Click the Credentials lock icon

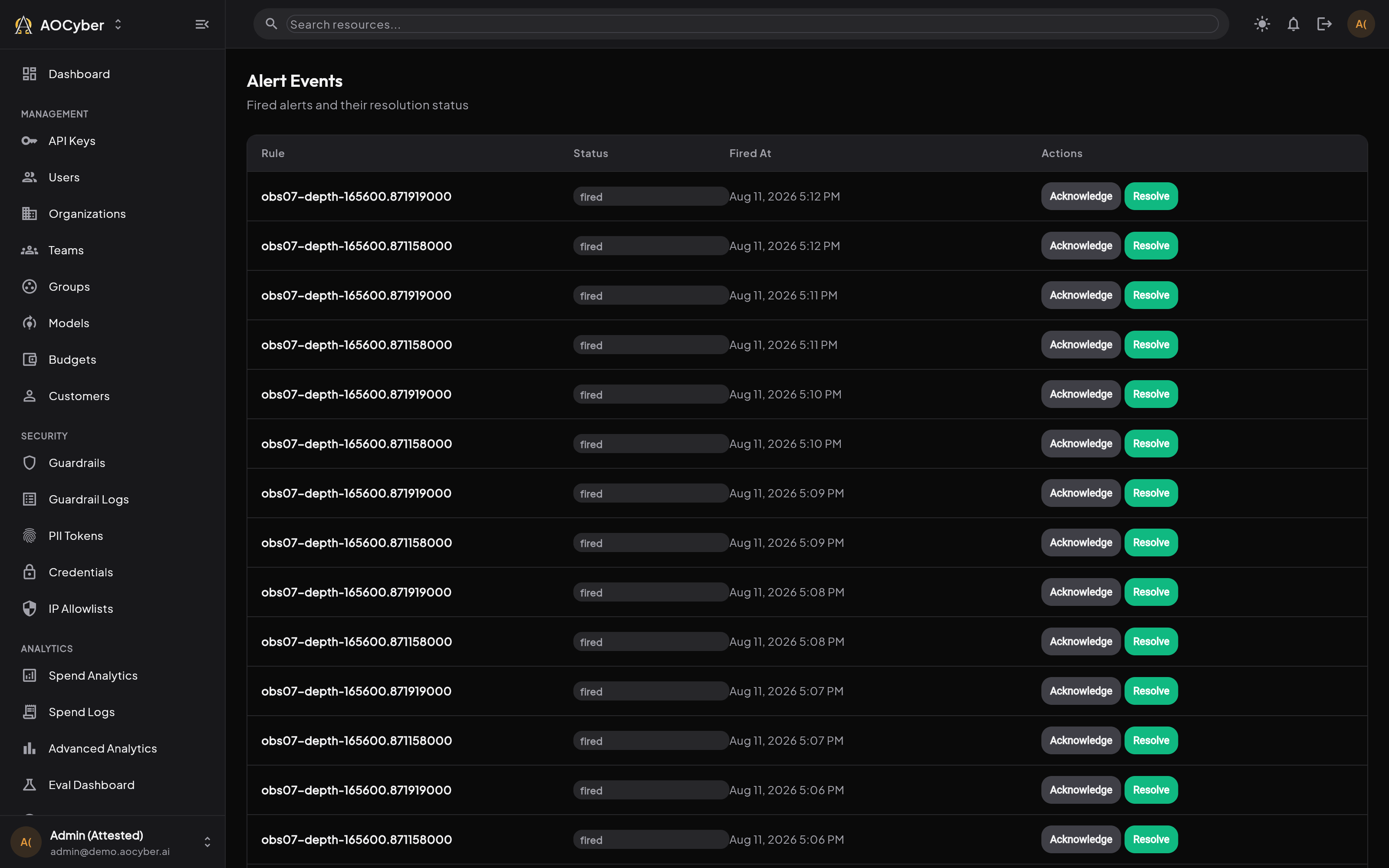pos(29,572)
